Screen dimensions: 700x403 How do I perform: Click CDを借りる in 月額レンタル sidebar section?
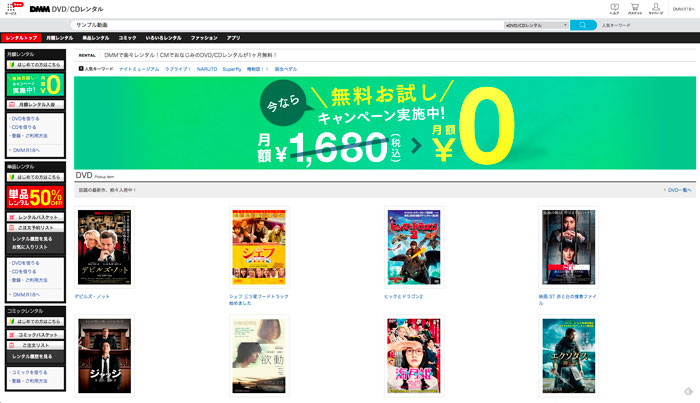pyautogui.click(x=24, y=127)
